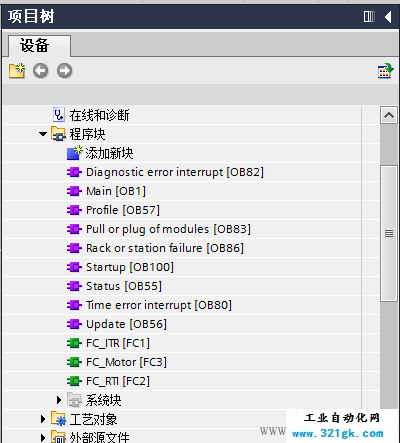Toggle column view icon in project tree header
The height and width of the screenshot is (443, 400).
(369, 16)
